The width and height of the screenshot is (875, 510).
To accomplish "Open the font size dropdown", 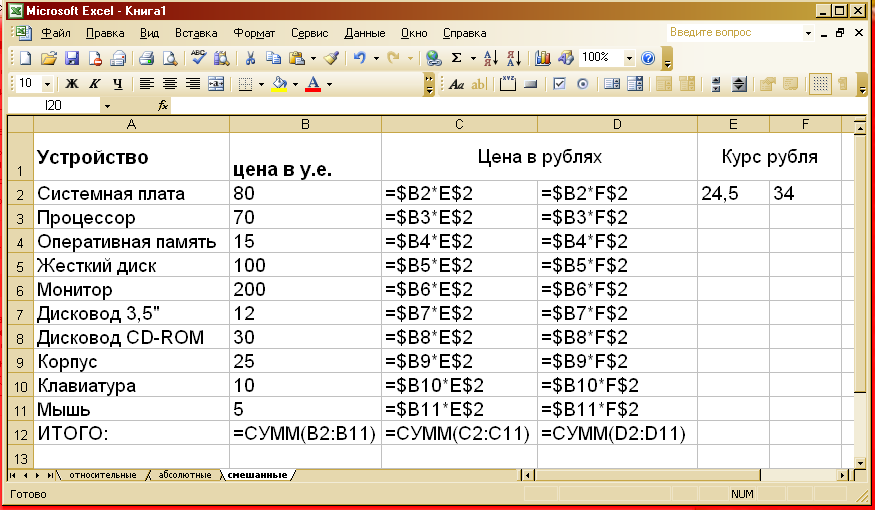I will pyautogui.click(x=47, y=84).
